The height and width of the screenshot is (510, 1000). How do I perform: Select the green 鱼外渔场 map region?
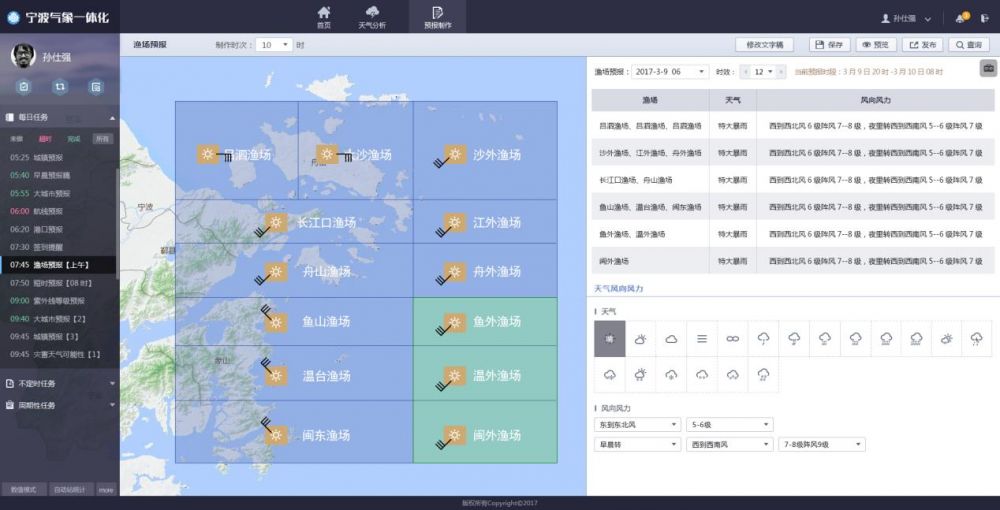pyautogui.click(x=497, y=322)
